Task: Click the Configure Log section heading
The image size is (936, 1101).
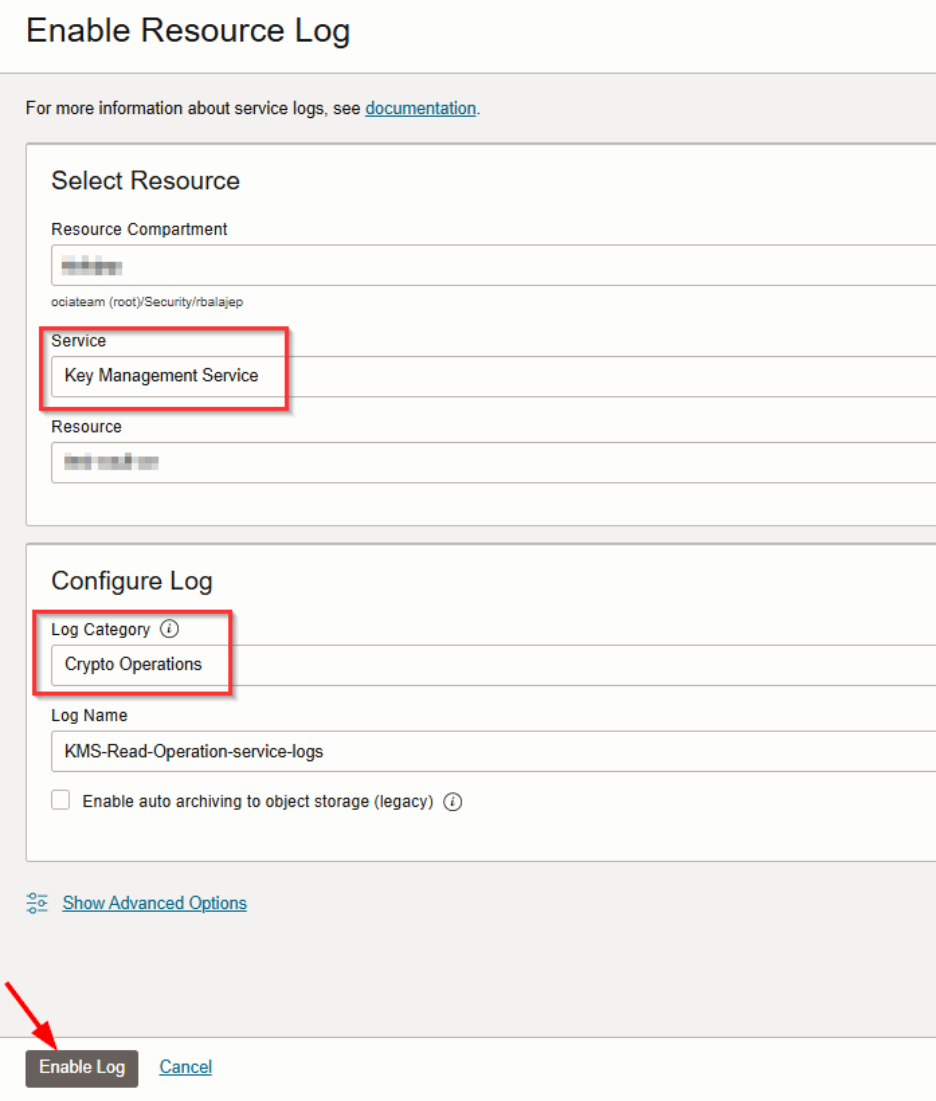Action: (131, 581)
